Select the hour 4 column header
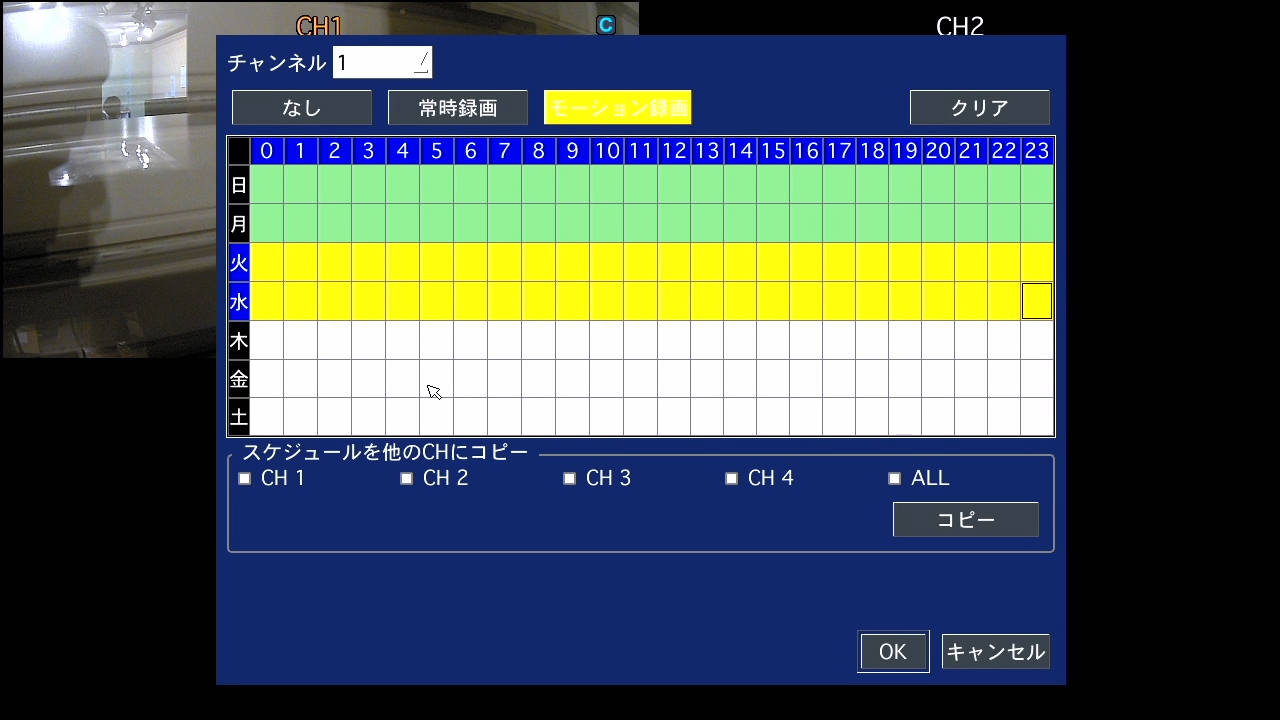The width and height of the screenshot is (1280, 720). (x=403, y=151)
